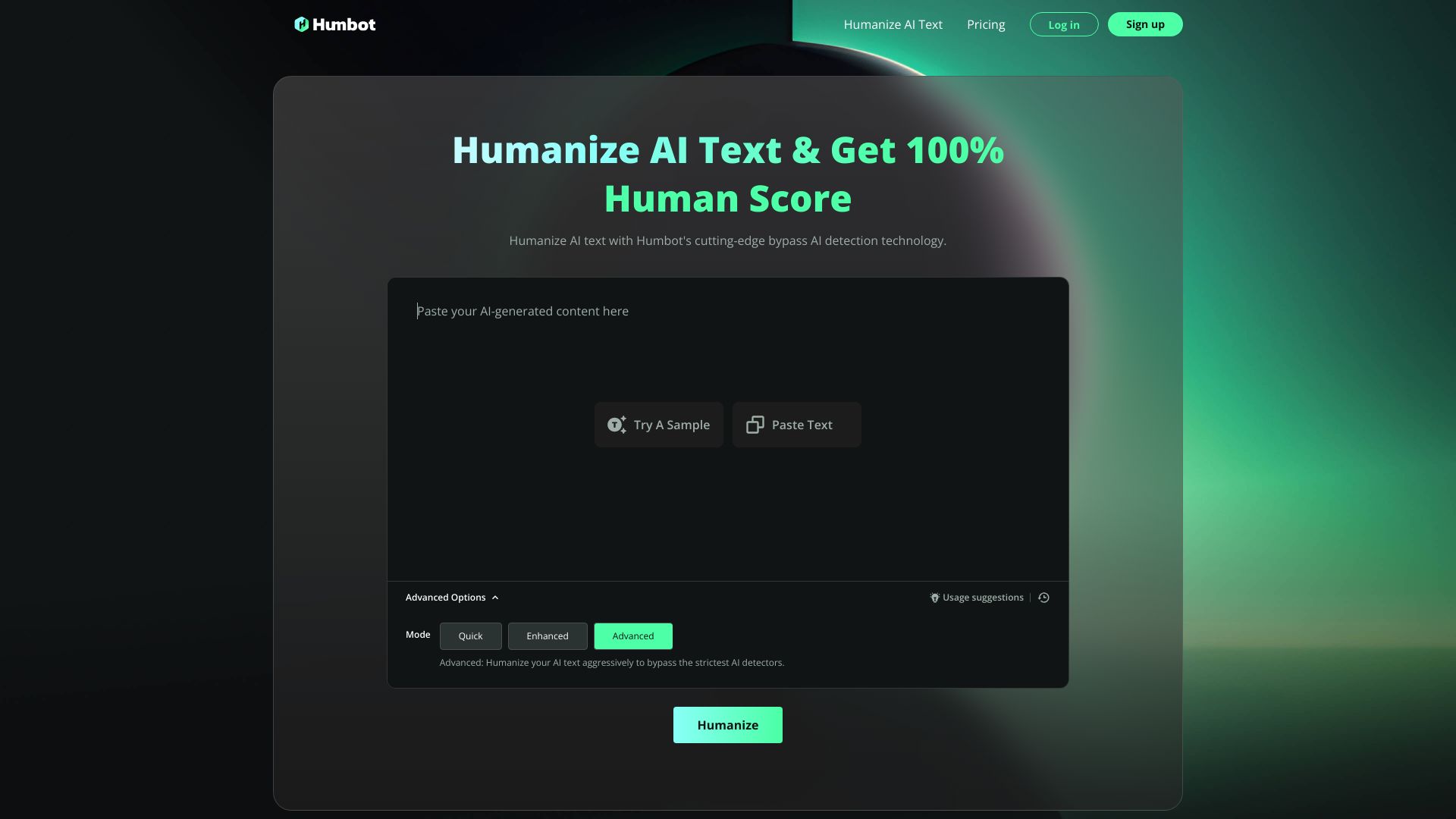Click the Humanize submit button
The height and width of the screenshot is (819, 1456).
[728, 725]
